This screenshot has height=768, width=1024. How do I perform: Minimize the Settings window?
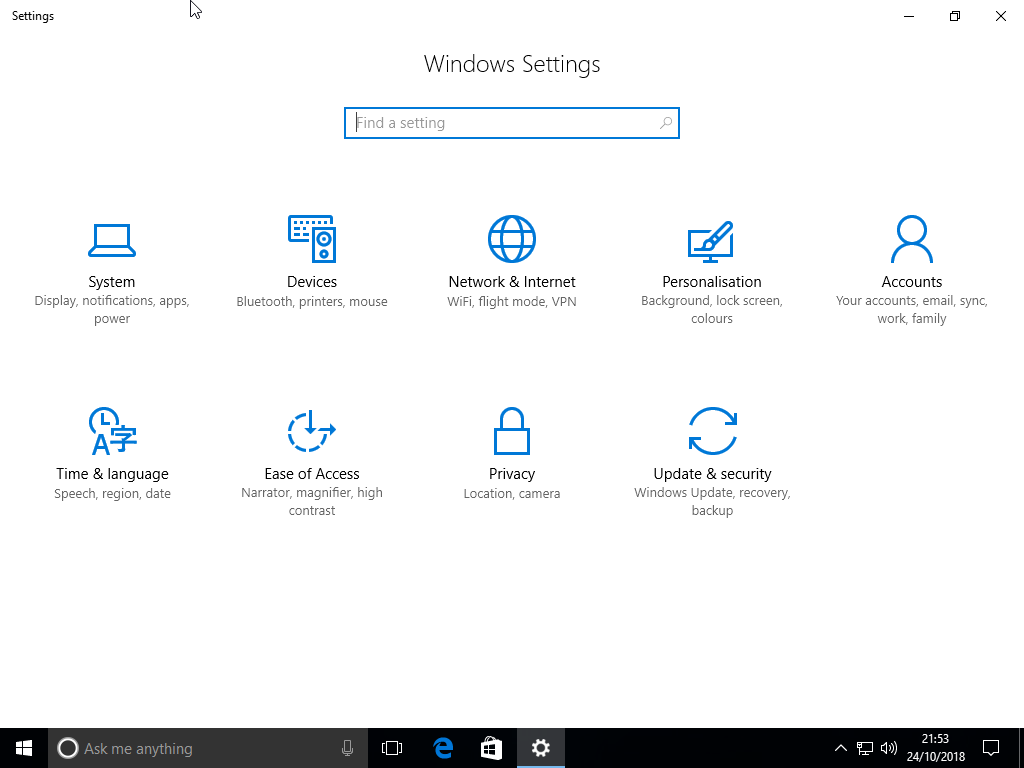908,16
